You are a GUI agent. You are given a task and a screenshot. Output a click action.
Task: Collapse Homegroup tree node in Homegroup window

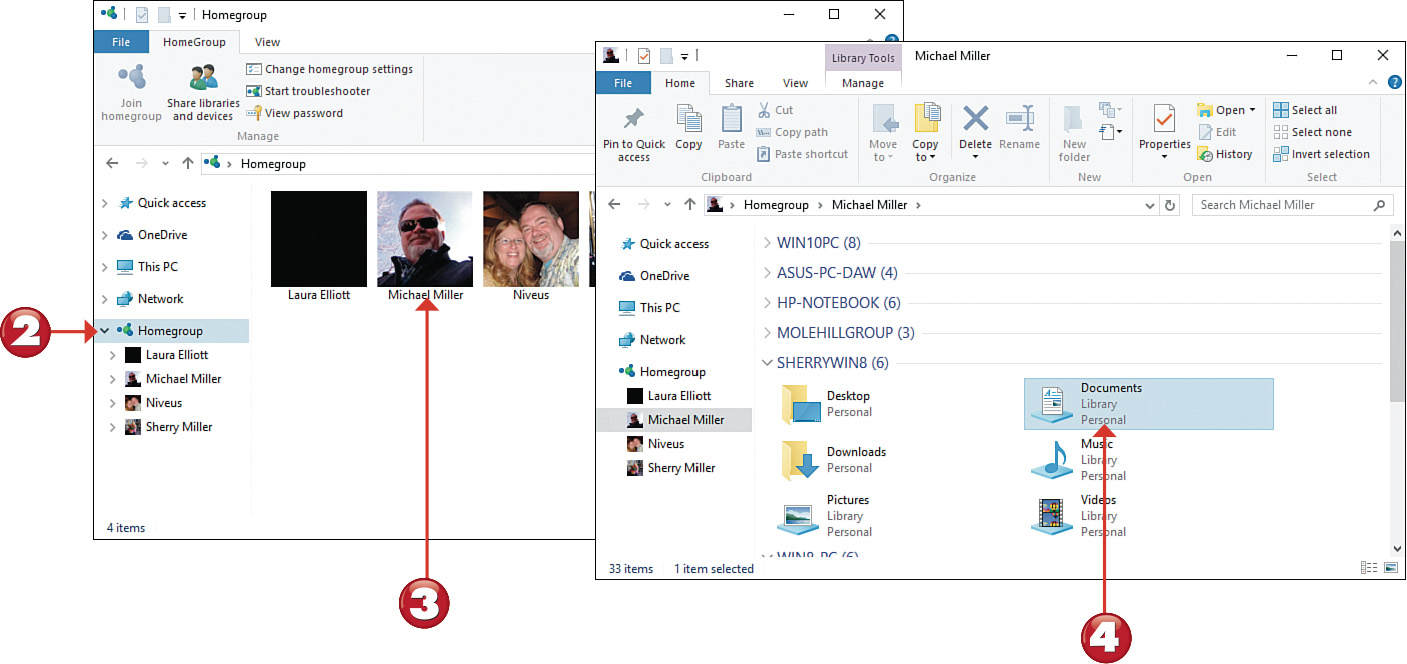105,330
